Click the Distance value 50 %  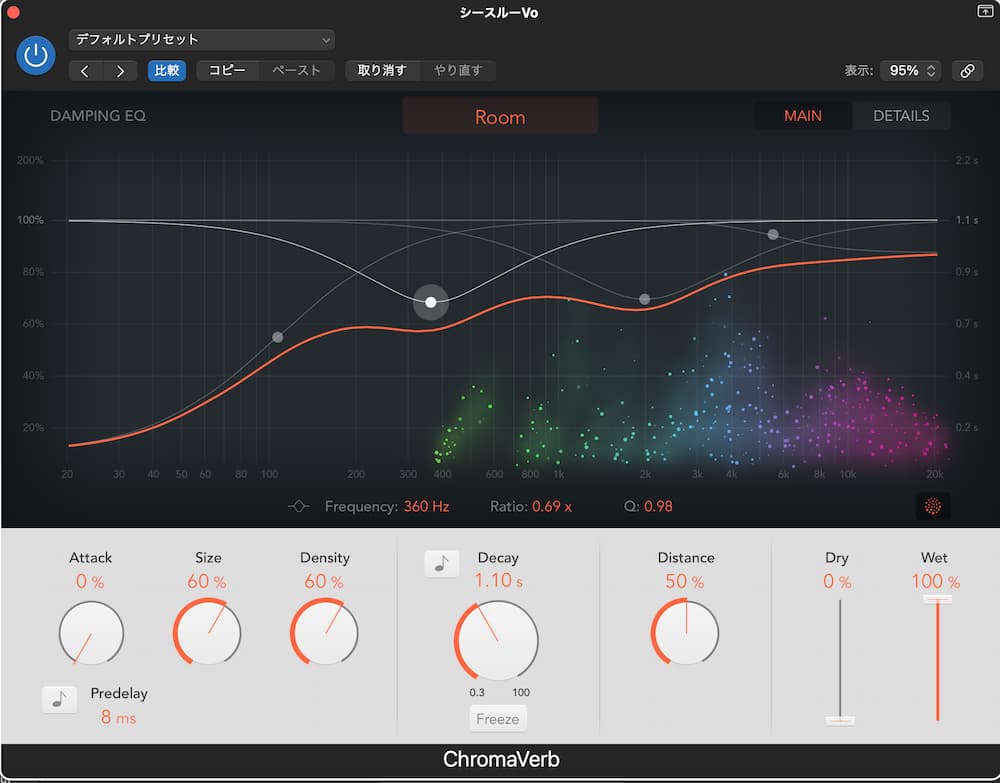[x=685, y=582]
